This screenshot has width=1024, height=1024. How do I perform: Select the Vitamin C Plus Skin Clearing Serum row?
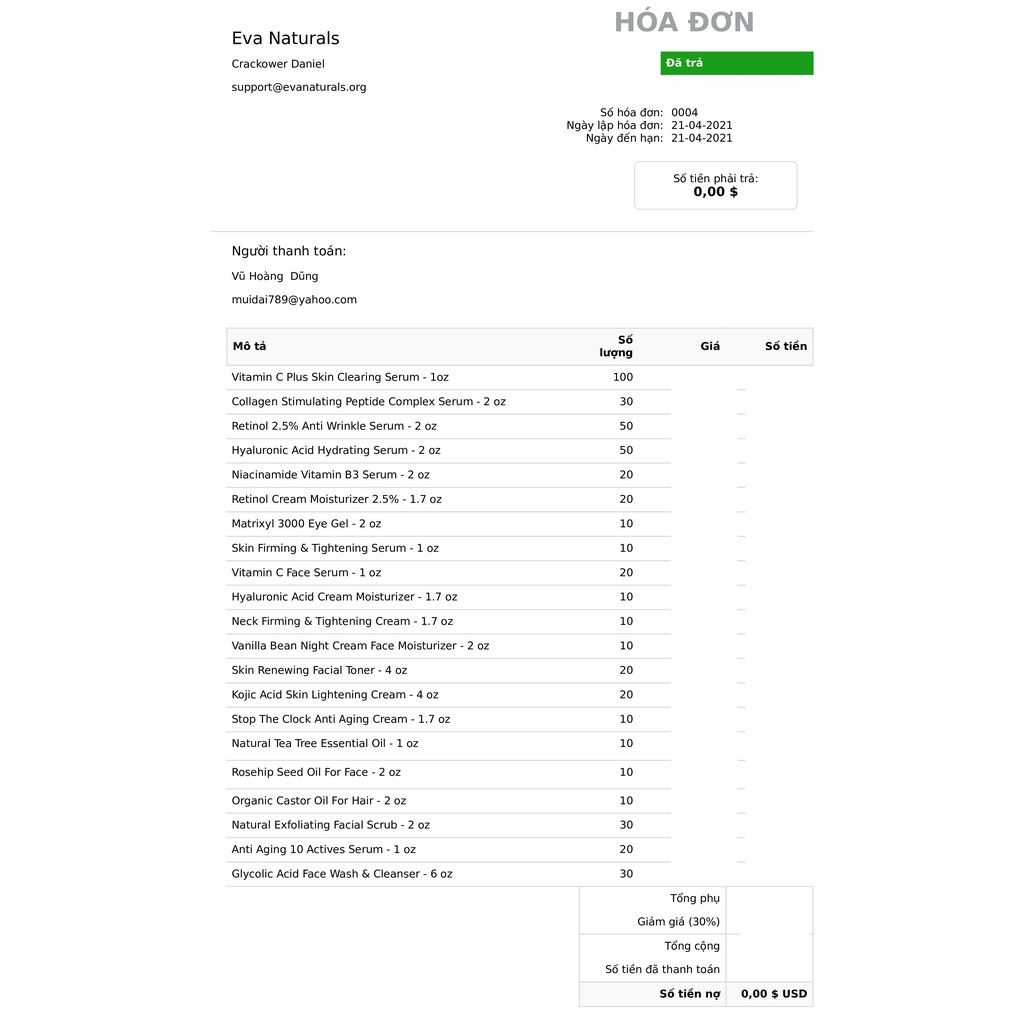(x=340, y=378)
